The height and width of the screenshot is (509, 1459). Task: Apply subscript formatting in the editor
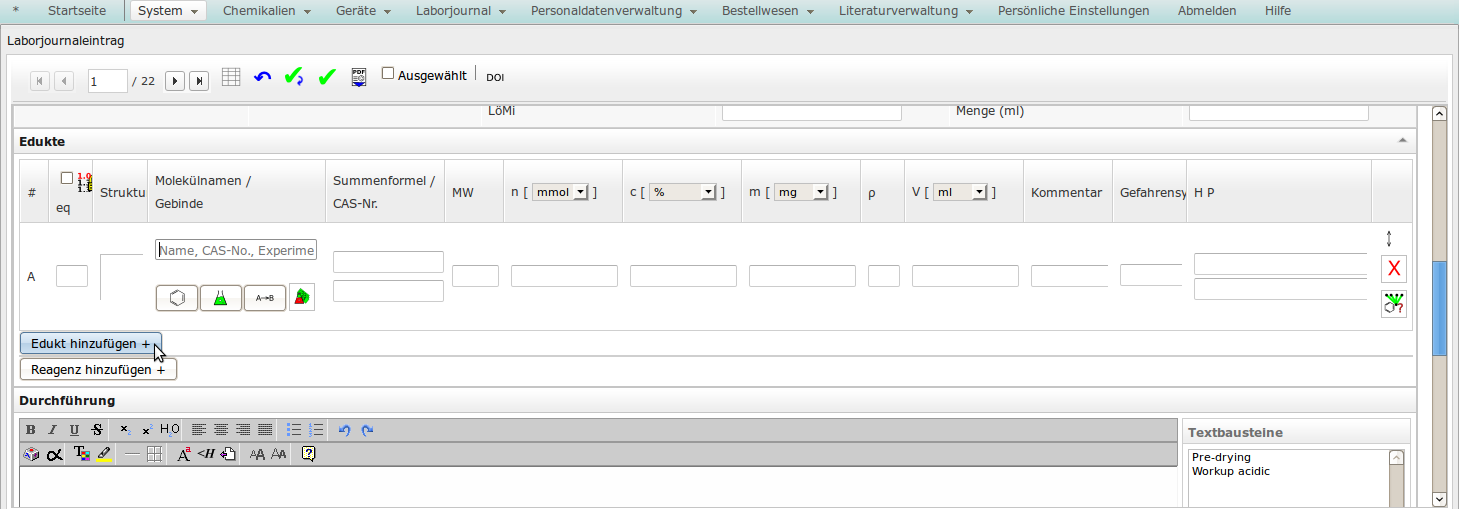125,430
